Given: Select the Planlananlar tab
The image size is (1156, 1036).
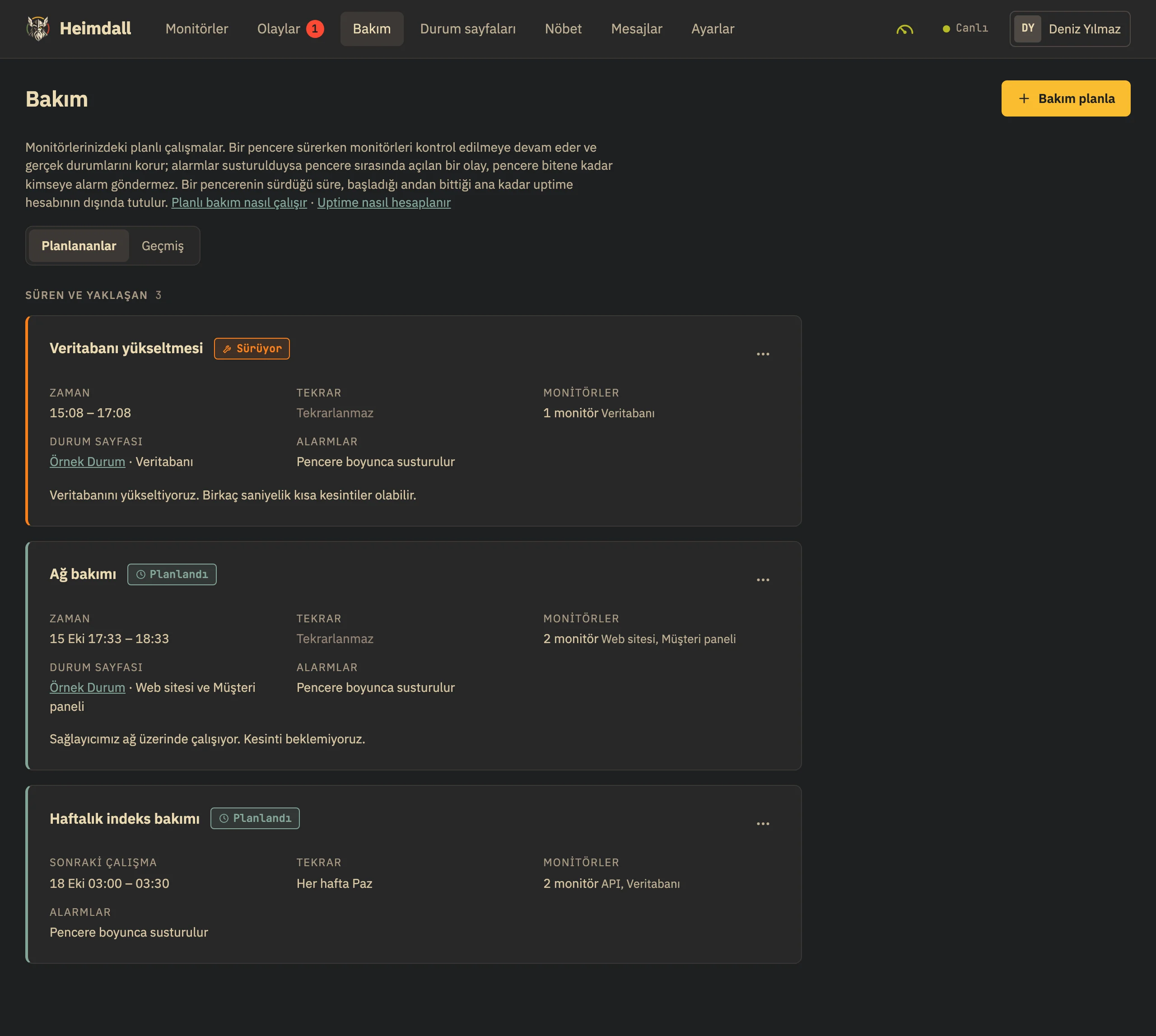Looking at the screenshot, I should point(79,246).
